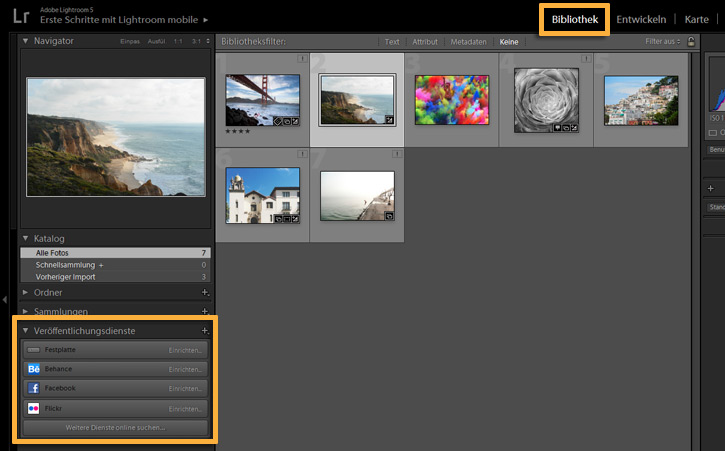725x451 pixels.
Task: Enable the Text library filter
Action: tap(392, 42)
